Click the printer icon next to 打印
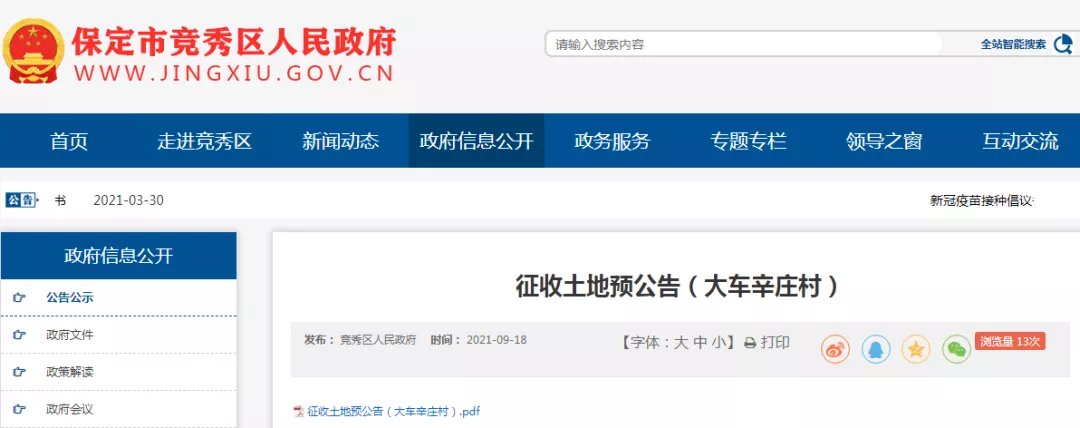Viewport: 1080px width, 428px height. (x=750, y=343)
